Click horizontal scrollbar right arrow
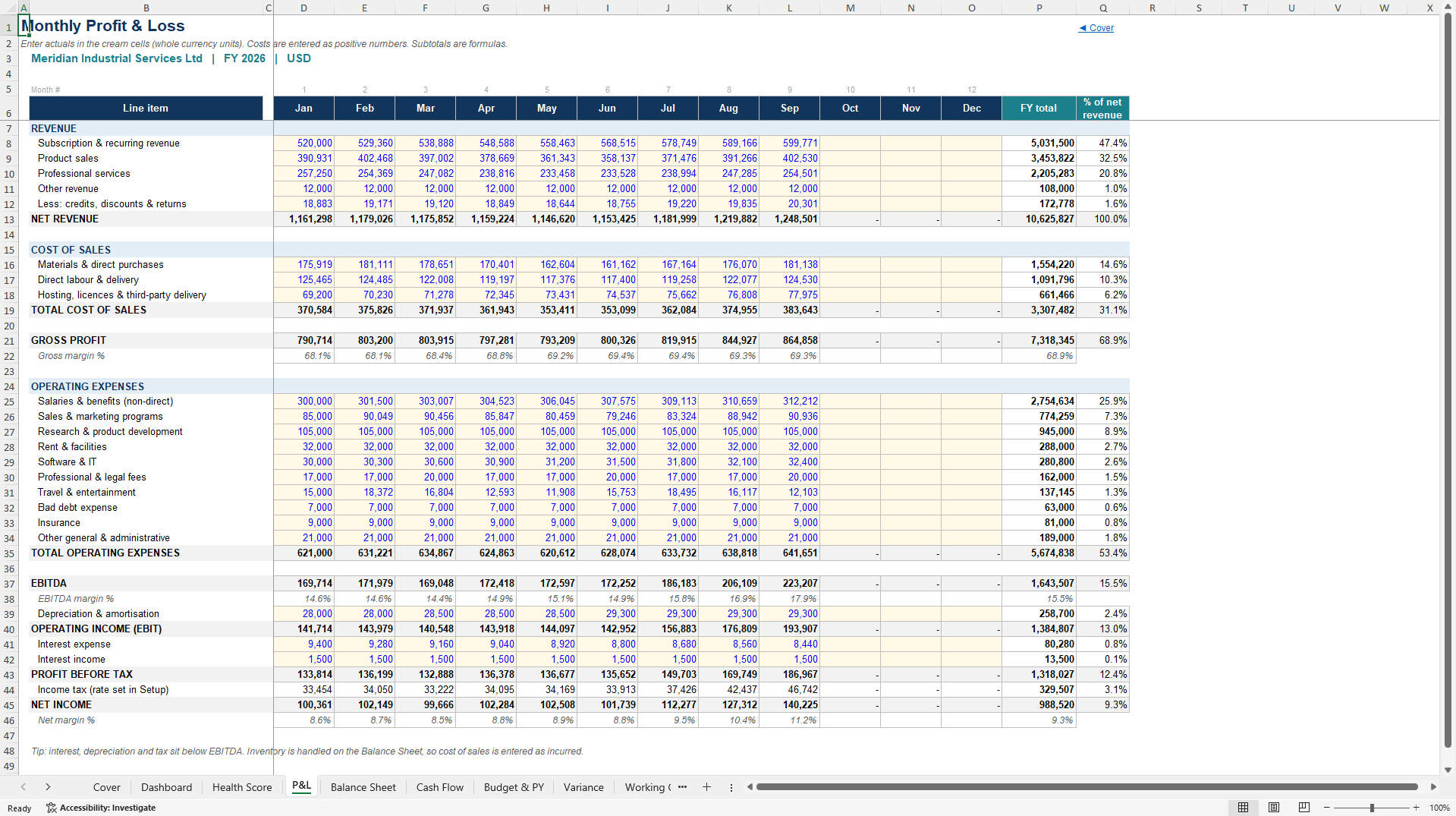This screenshot has width=1456, height=816. coord(1433,787)
